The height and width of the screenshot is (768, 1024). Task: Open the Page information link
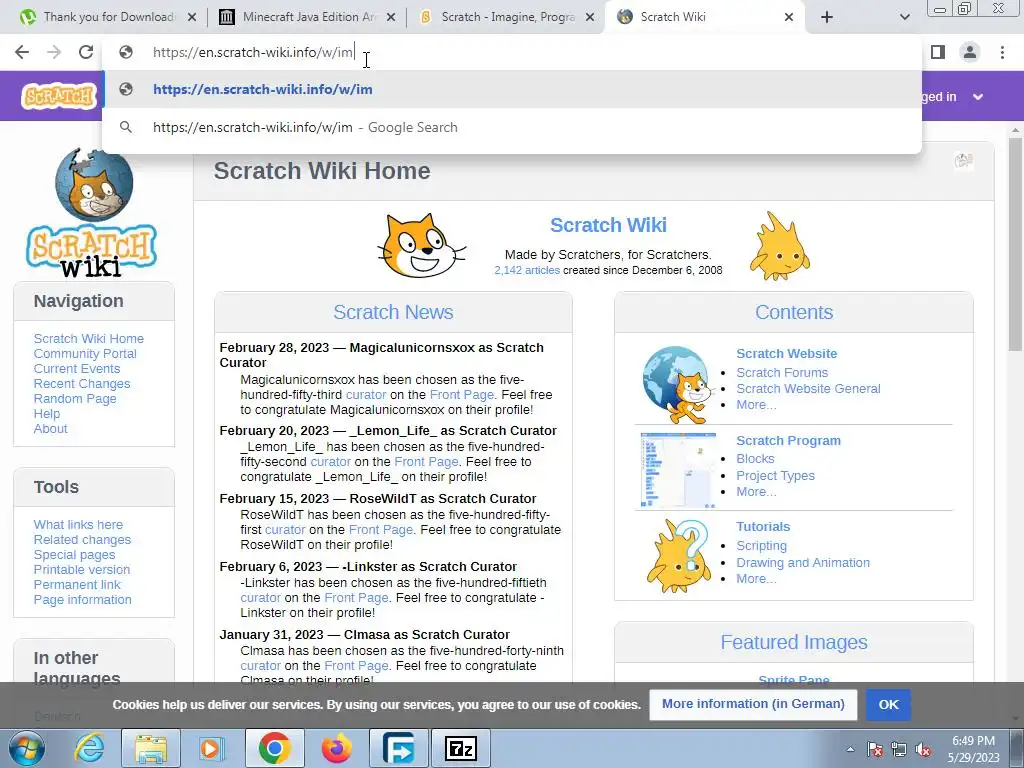pos(82,600)
